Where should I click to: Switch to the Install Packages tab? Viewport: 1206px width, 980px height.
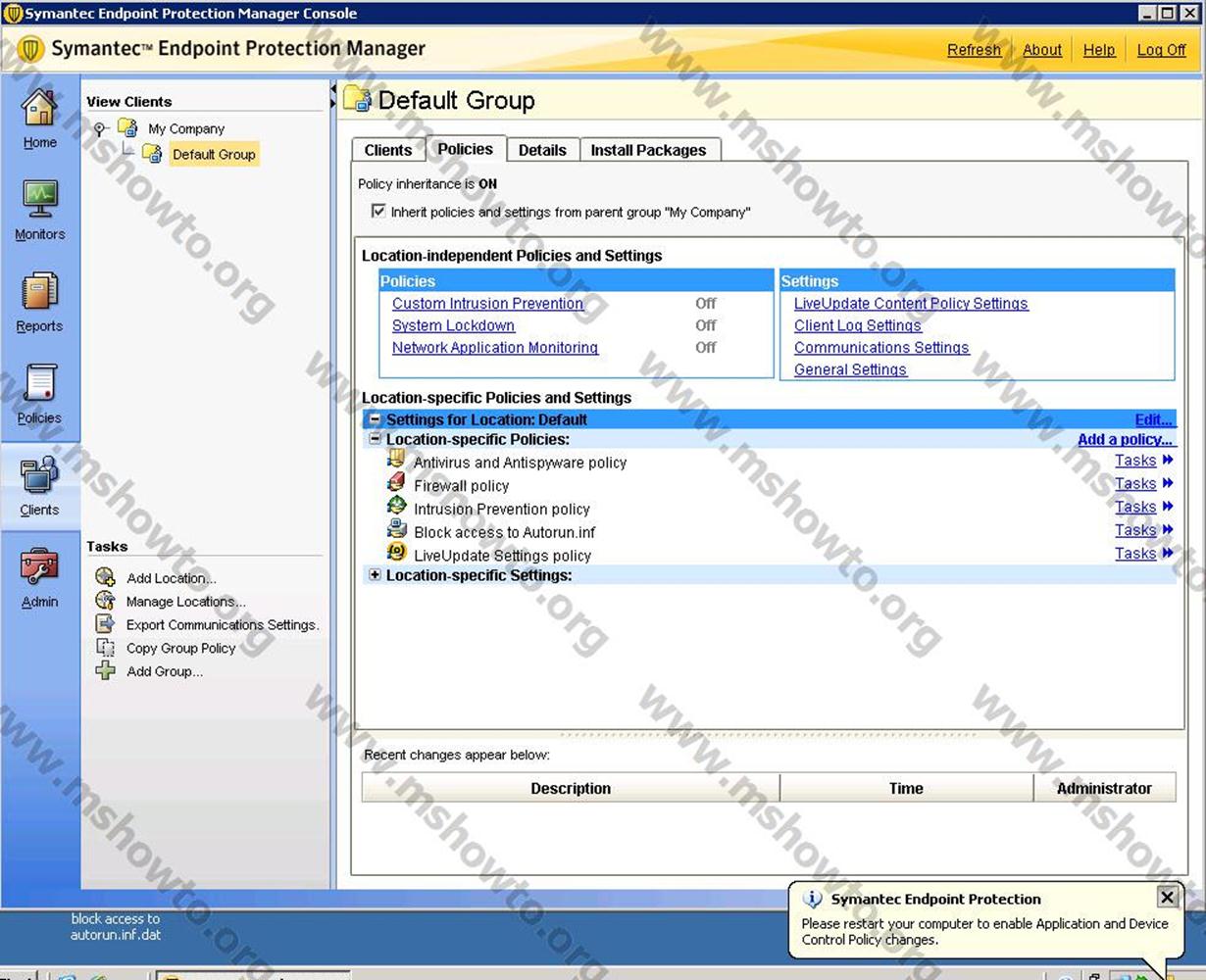point(648,150)
